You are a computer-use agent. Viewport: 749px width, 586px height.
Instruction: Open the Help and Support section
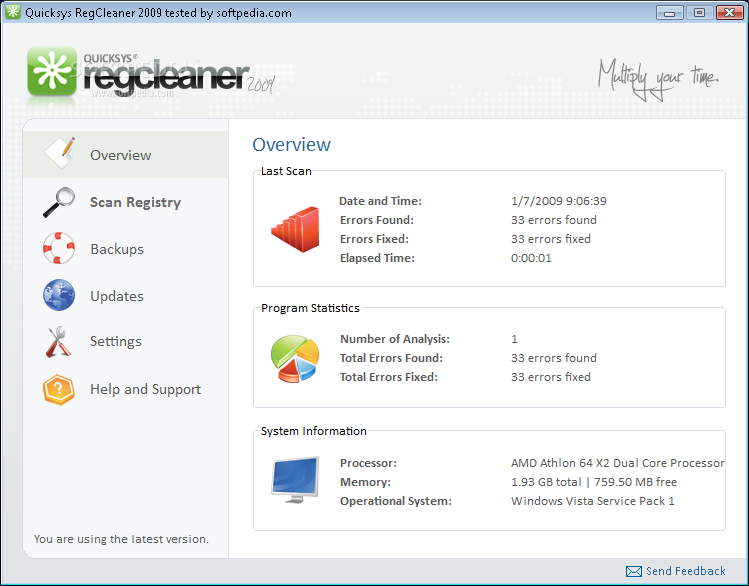tap(146, 389)
